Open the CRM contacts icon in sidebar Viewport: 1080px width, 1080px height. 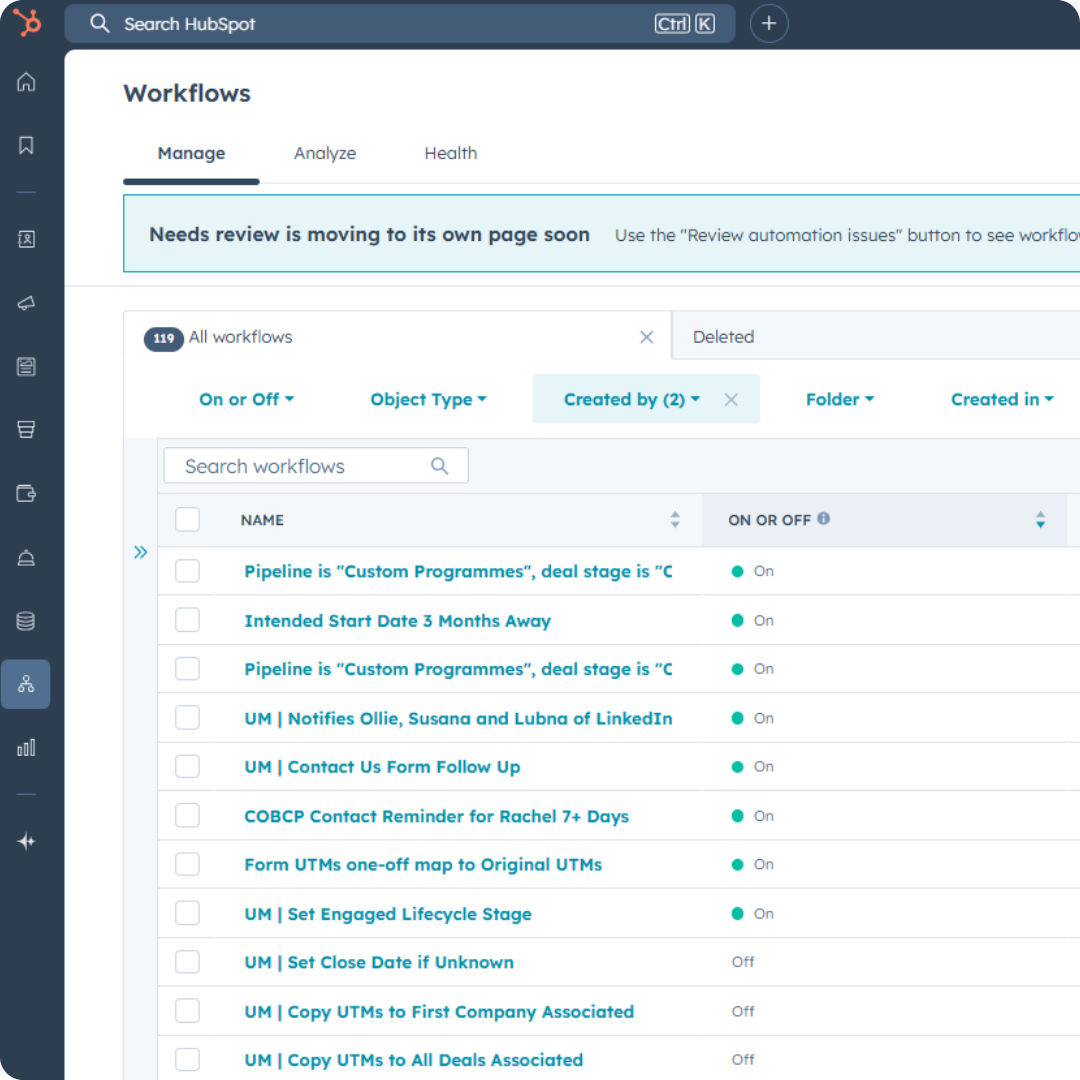pos(26,239)
